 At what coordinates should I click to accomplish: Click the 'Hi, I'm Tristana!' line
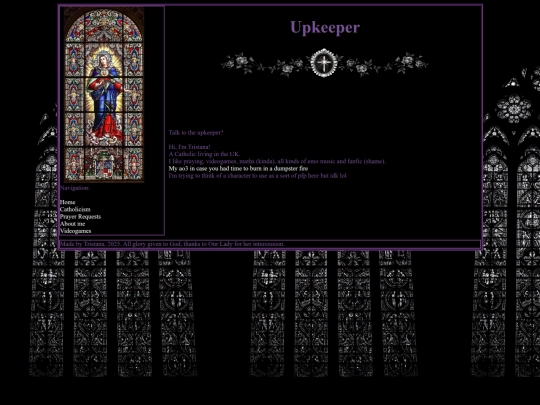[189, 147]
